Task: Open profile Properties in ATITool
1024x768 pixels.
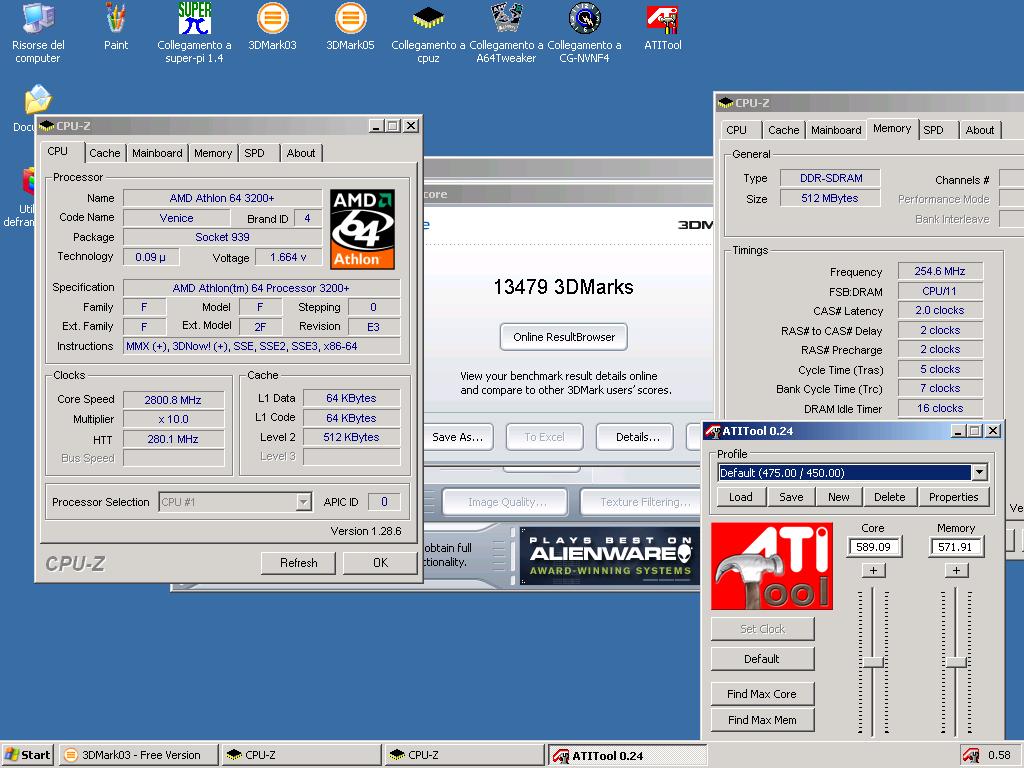Action: (953, 497)
